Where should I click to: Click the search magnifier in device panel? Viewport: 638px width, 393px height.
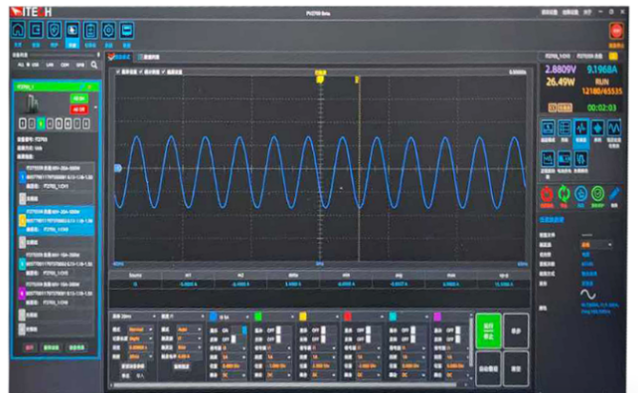94,65
